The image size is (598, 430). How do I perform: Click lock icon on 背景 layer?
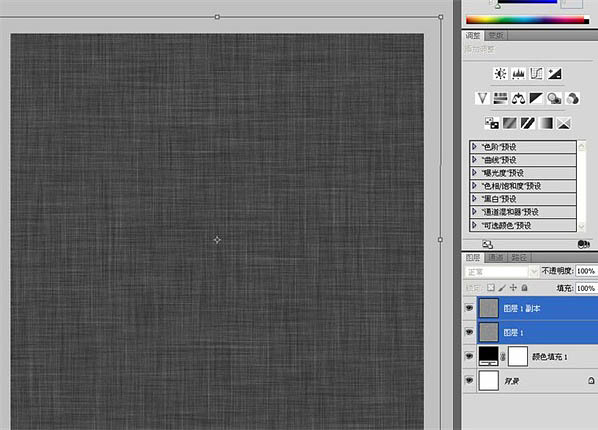(x=591, y=381)
